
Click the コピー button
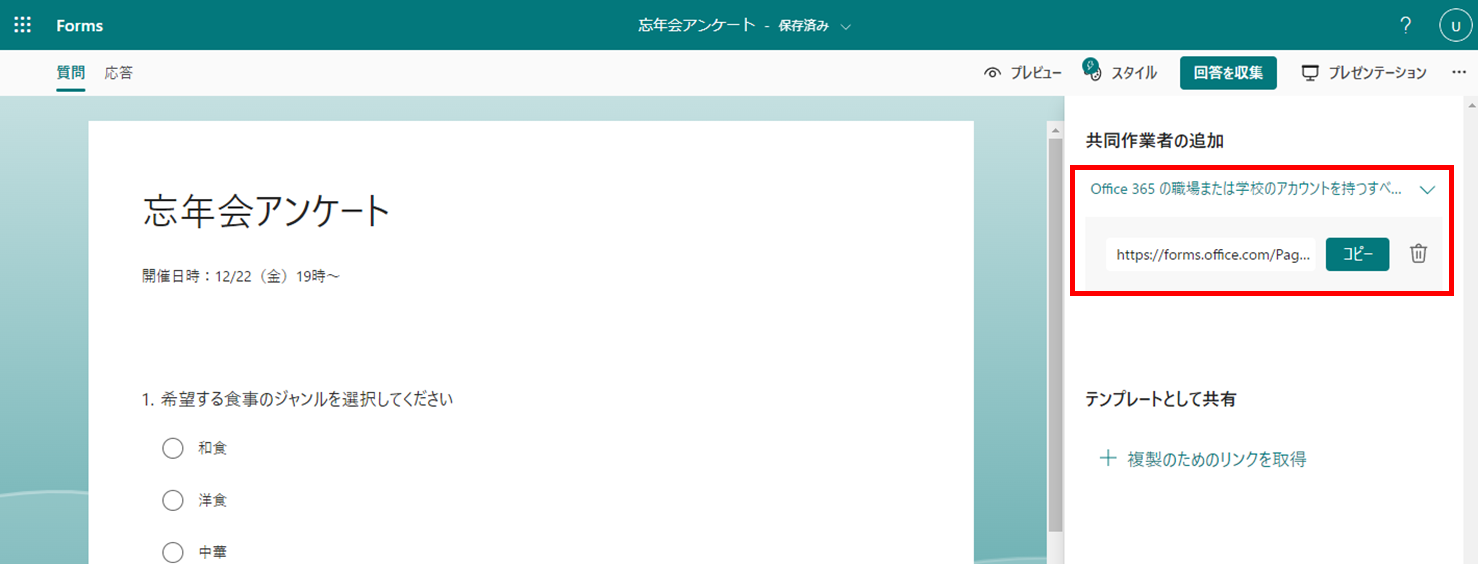click(x=1357, y=254)
